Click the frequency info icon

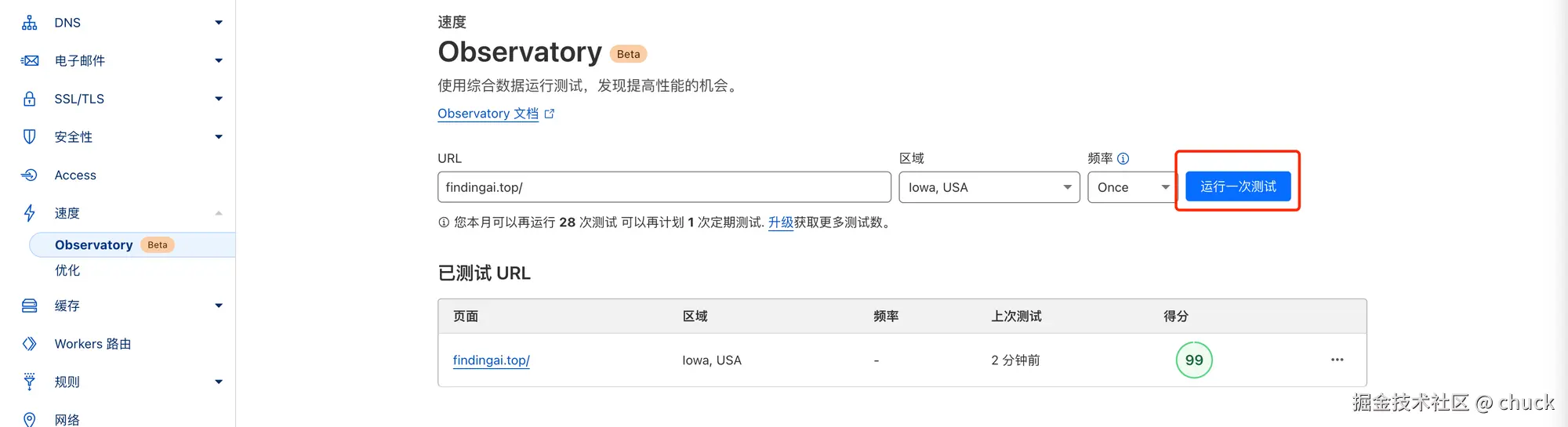point(1123,158)
